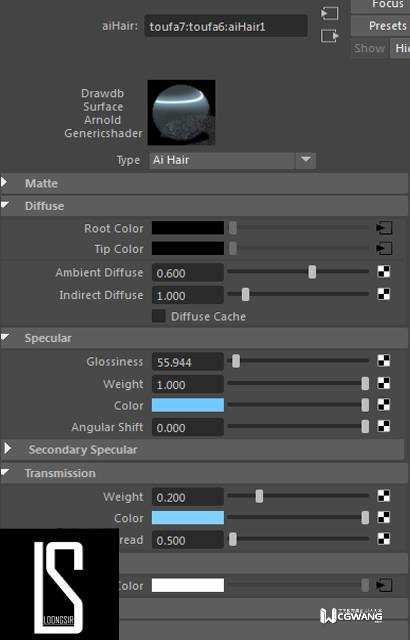410x640 pixels.
Task: Click the Angular Shift slider handle
Action: coord(365,426)
